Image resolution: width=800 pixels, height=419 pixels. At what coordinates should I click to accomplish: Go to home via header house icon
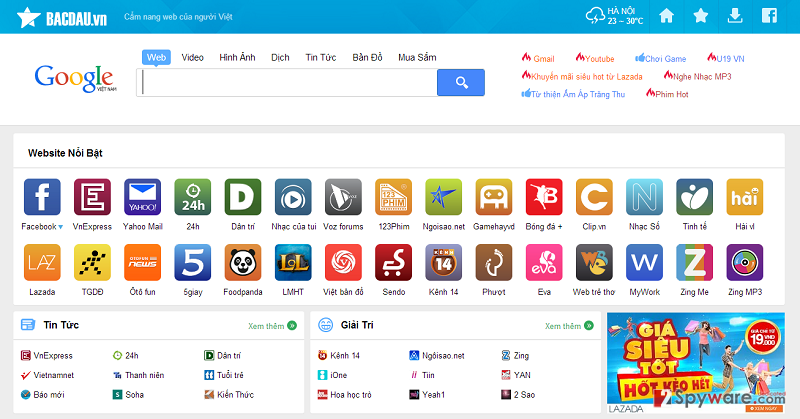click(666, 16)
